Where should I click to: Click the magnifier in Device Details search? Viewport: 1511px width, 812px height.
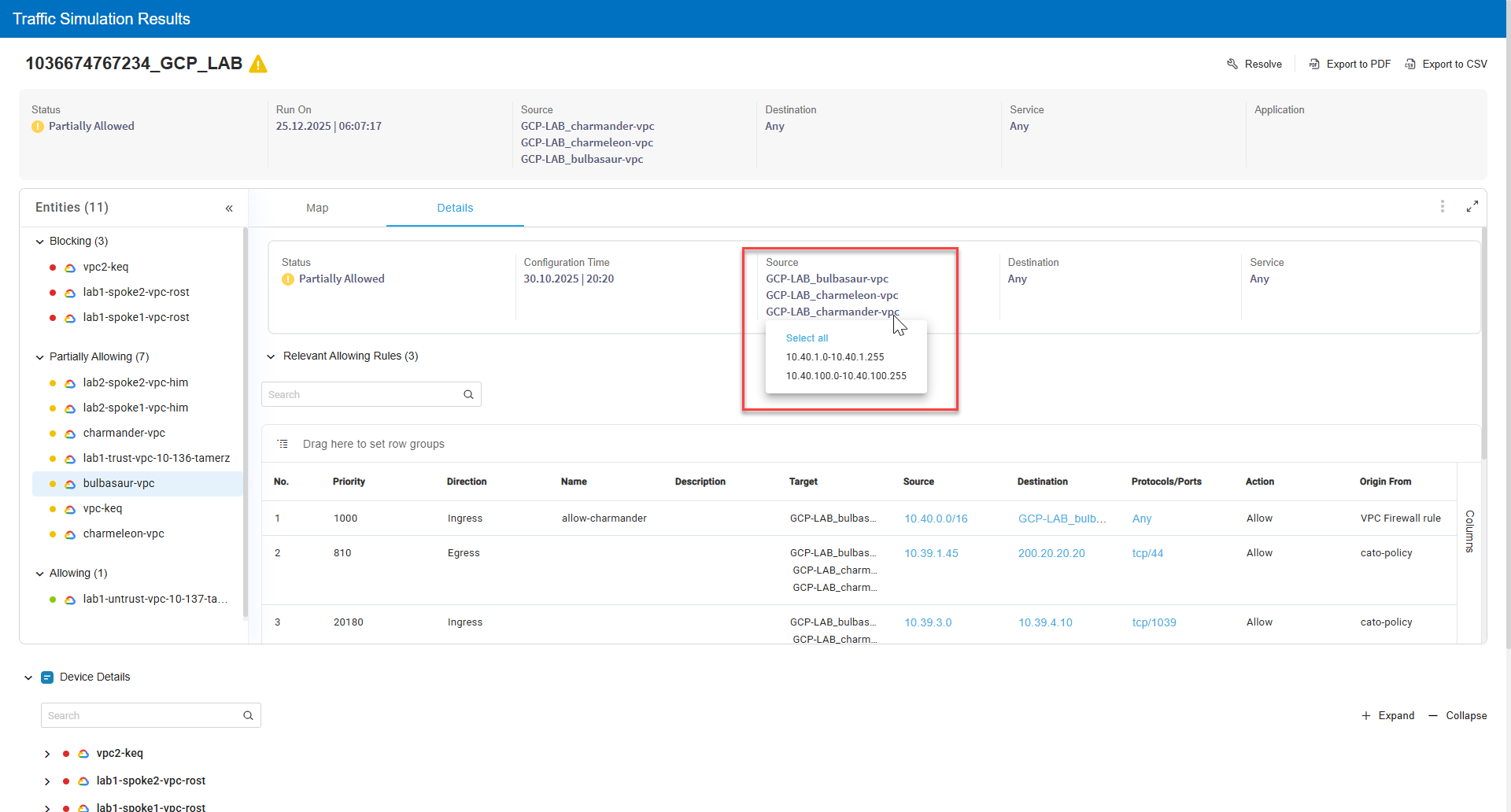pyautogui.click(x=248, y=715)
